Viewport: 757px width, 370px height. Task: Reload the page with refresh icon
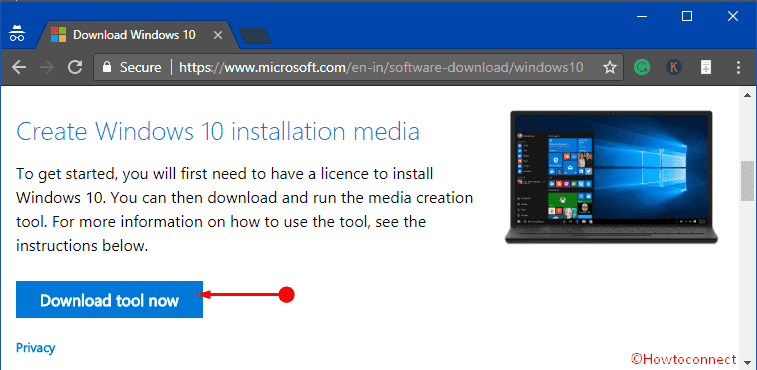click(75, 67)
